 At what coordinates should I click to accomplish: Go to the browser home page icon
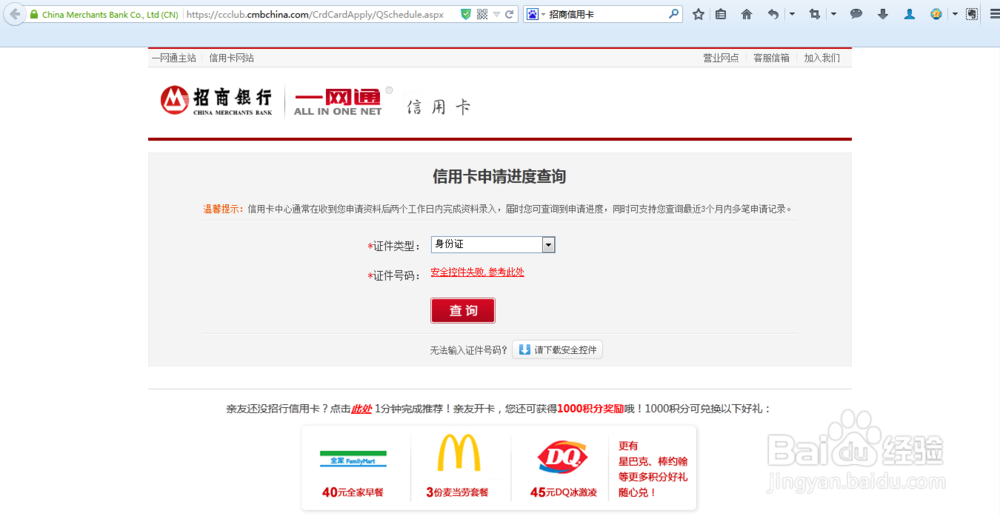746,14
